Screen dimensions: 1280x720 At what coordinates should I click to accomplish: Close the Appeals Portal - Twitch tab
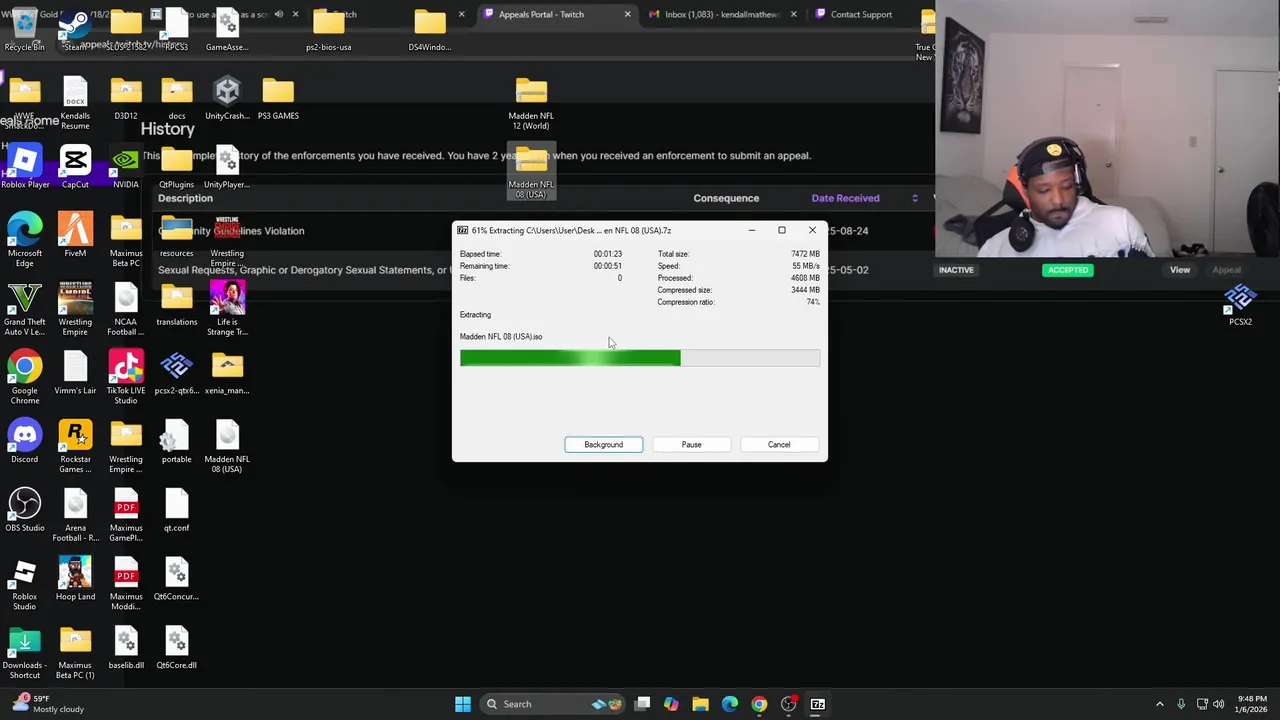point(627,14)
